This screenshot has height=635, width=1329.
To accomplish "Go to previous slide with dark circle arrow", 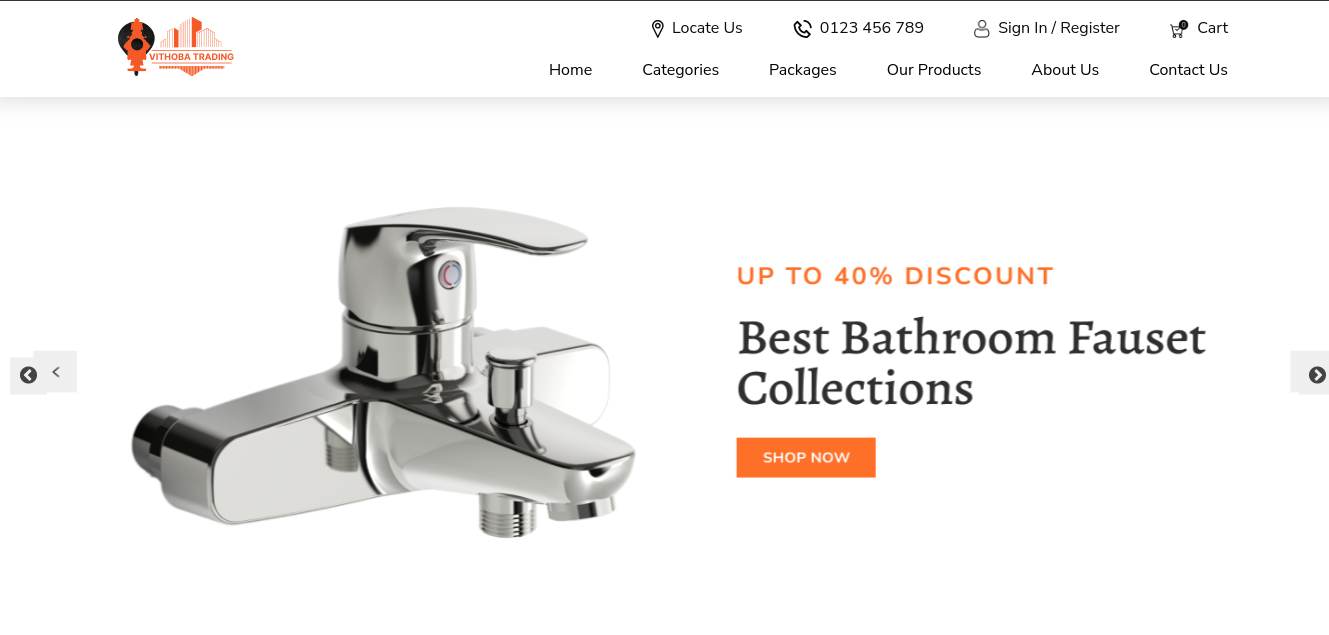I will coord(28,375).
